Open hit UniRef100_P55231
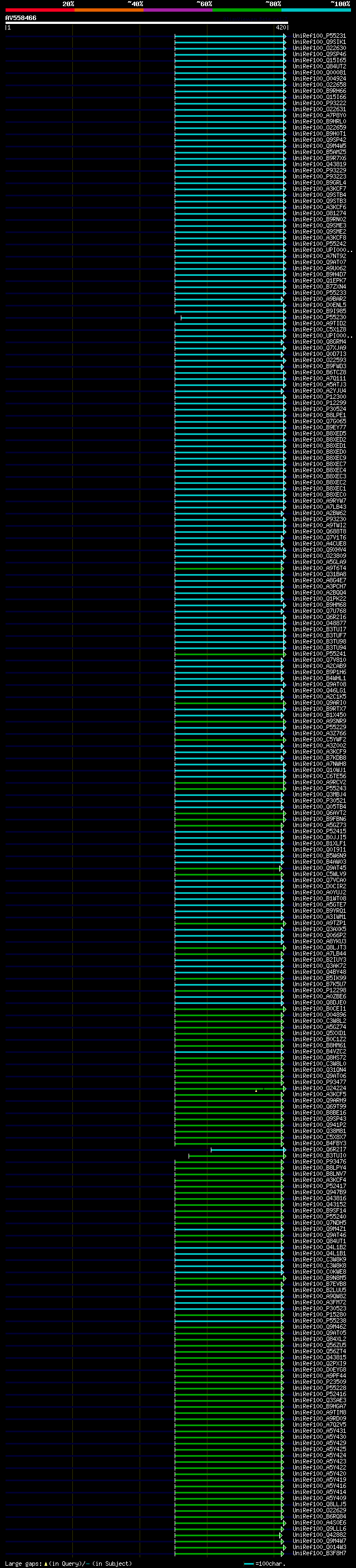 point(319,36)
